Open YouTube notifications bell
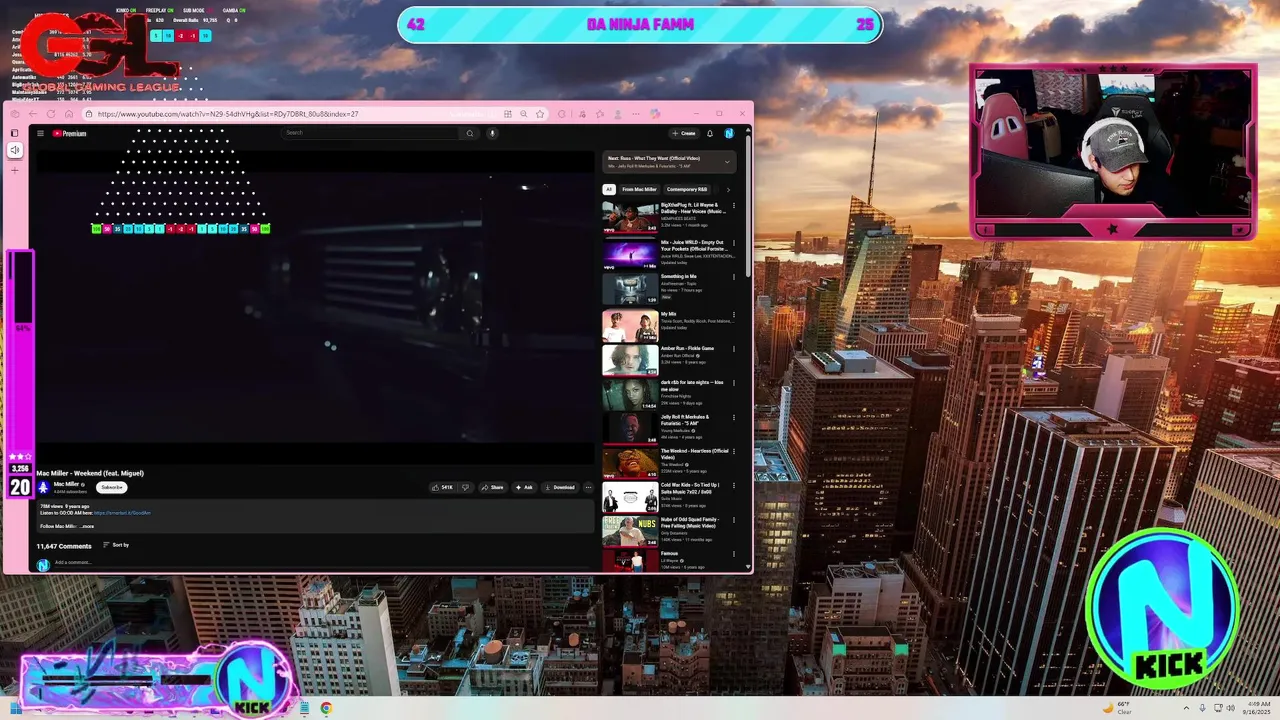The width and height of the screenshot is (1280, 720). click(x=710, y=133)
